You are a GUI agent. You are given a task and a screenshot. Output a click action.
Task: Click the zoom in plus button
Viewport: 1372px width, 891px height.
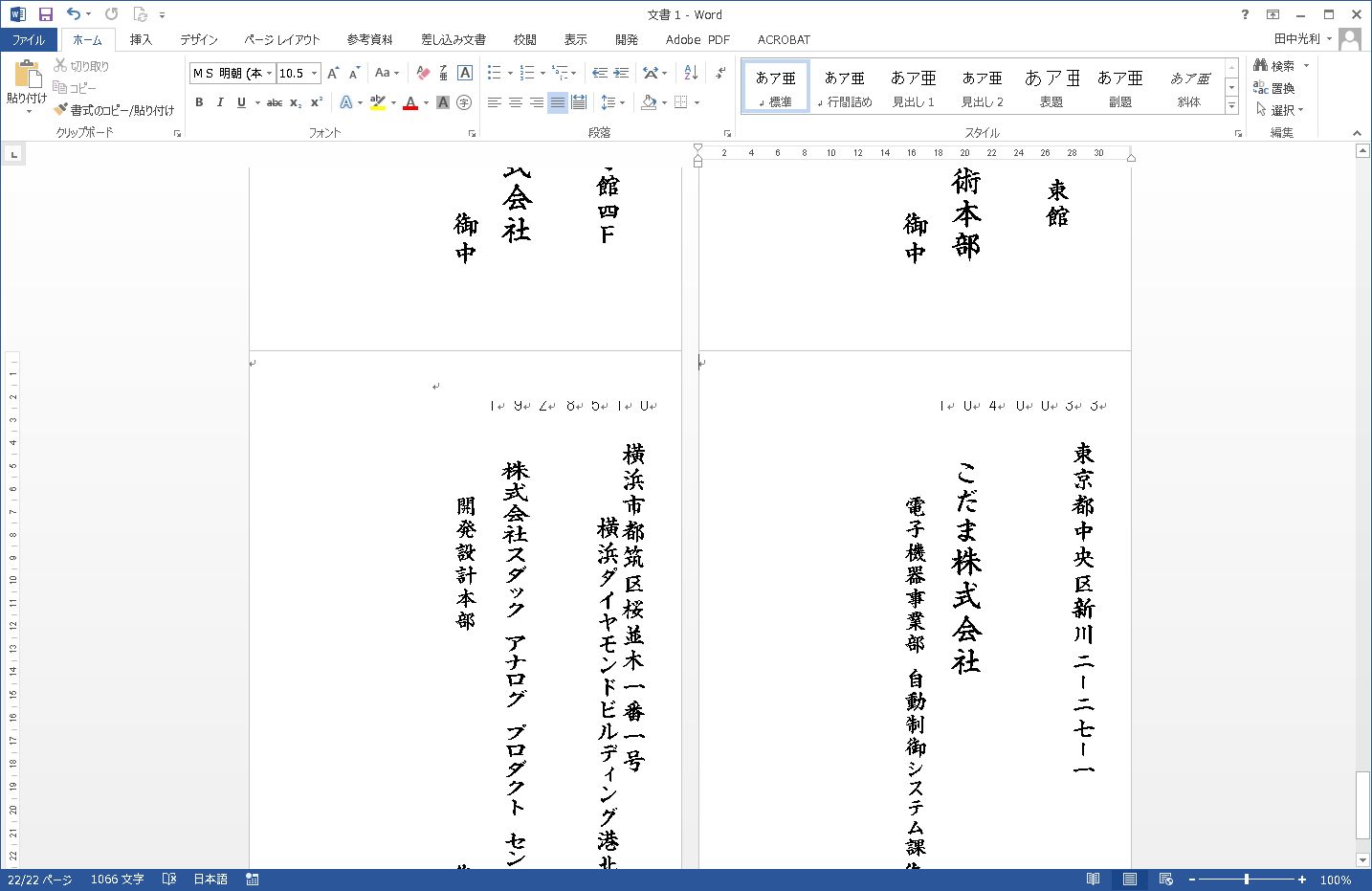tap(1302, 879)
